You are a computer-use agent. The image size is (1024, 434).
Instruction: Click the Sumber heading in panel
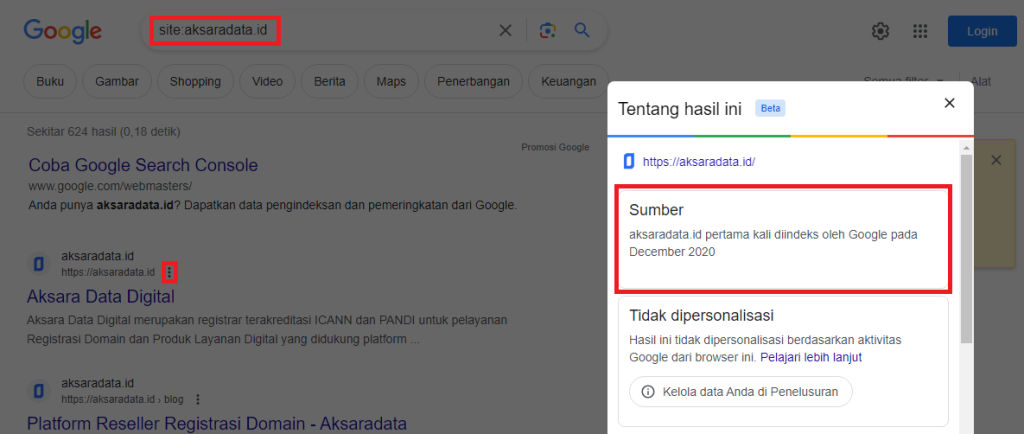coord(656,210)
